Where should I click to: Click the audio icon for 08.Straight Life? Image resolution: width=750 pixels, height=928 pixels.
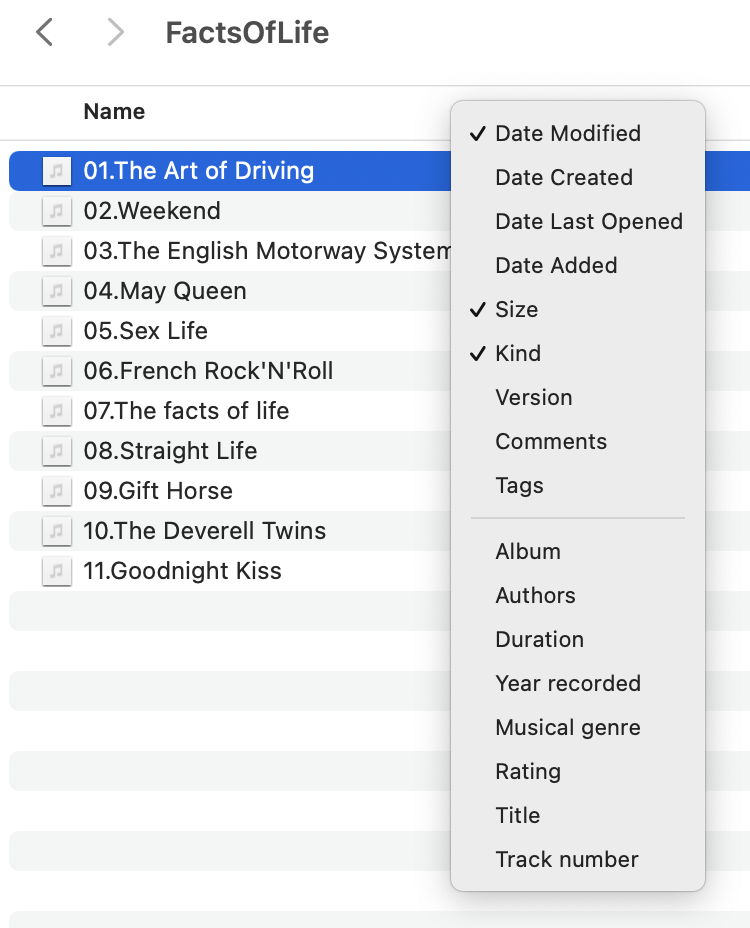[57, 451]
